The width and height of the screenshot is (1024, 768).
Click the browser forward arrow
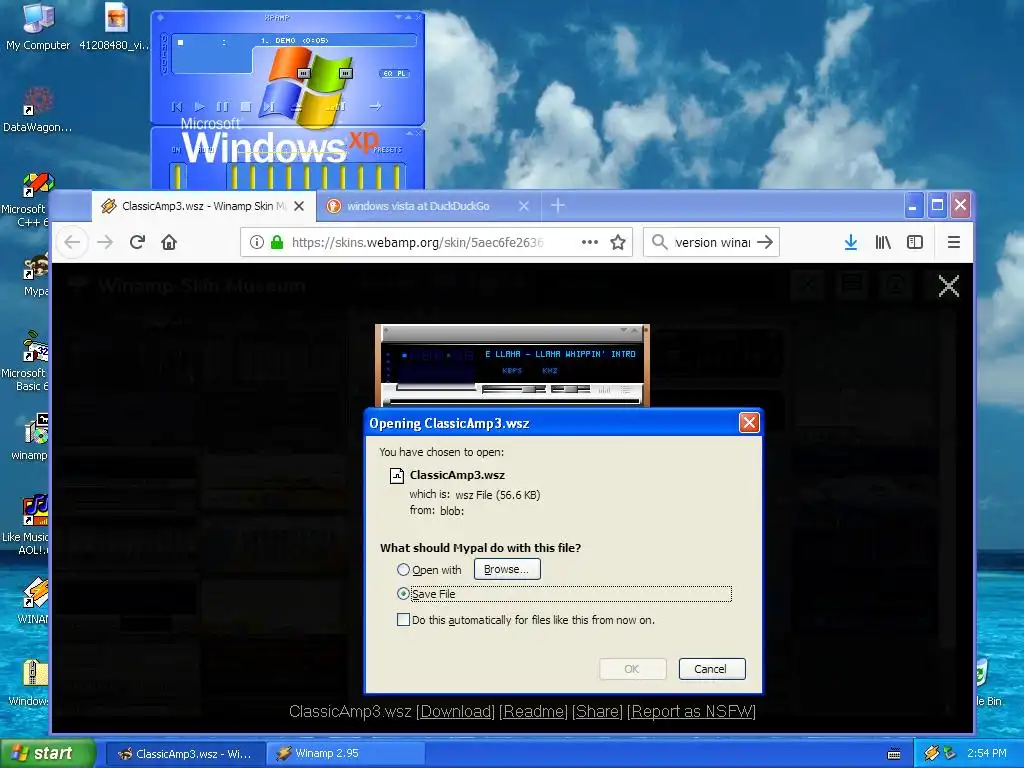pyautogui.click(x=105, y=242)
